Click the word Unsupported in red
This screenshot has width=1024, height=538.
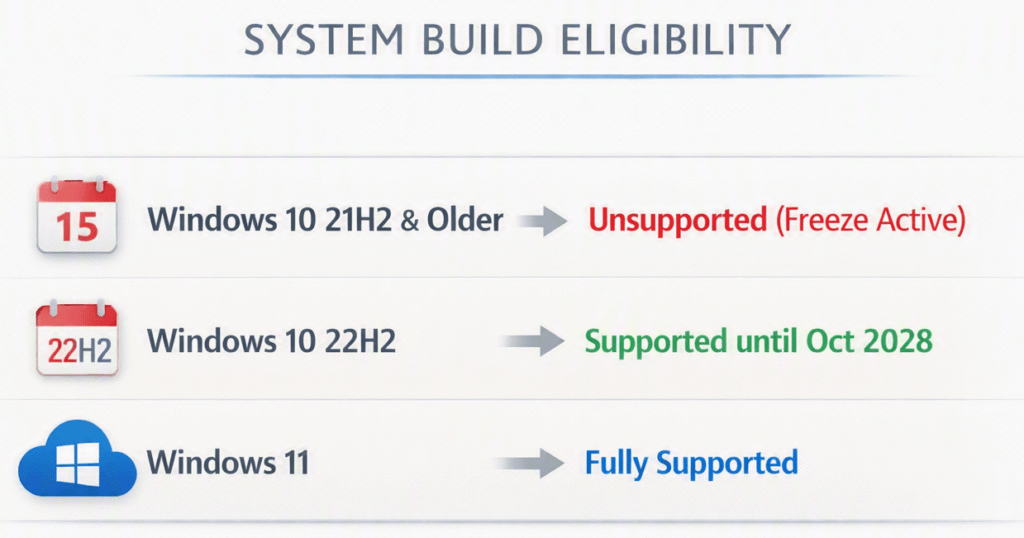pyautogui.click(x=677, y=220)
